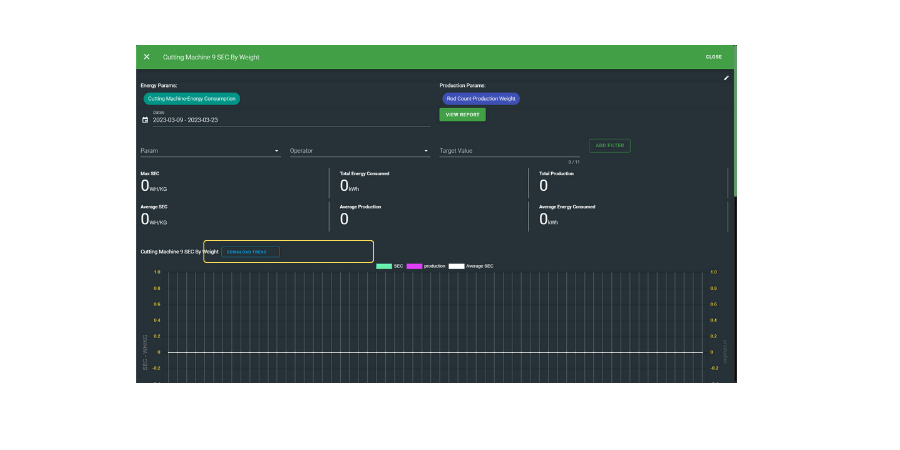The height and width of the screenshot is (450, 900).
Task: Click the white Average SEC line in the chart
Action: click(x=435, y=352)
